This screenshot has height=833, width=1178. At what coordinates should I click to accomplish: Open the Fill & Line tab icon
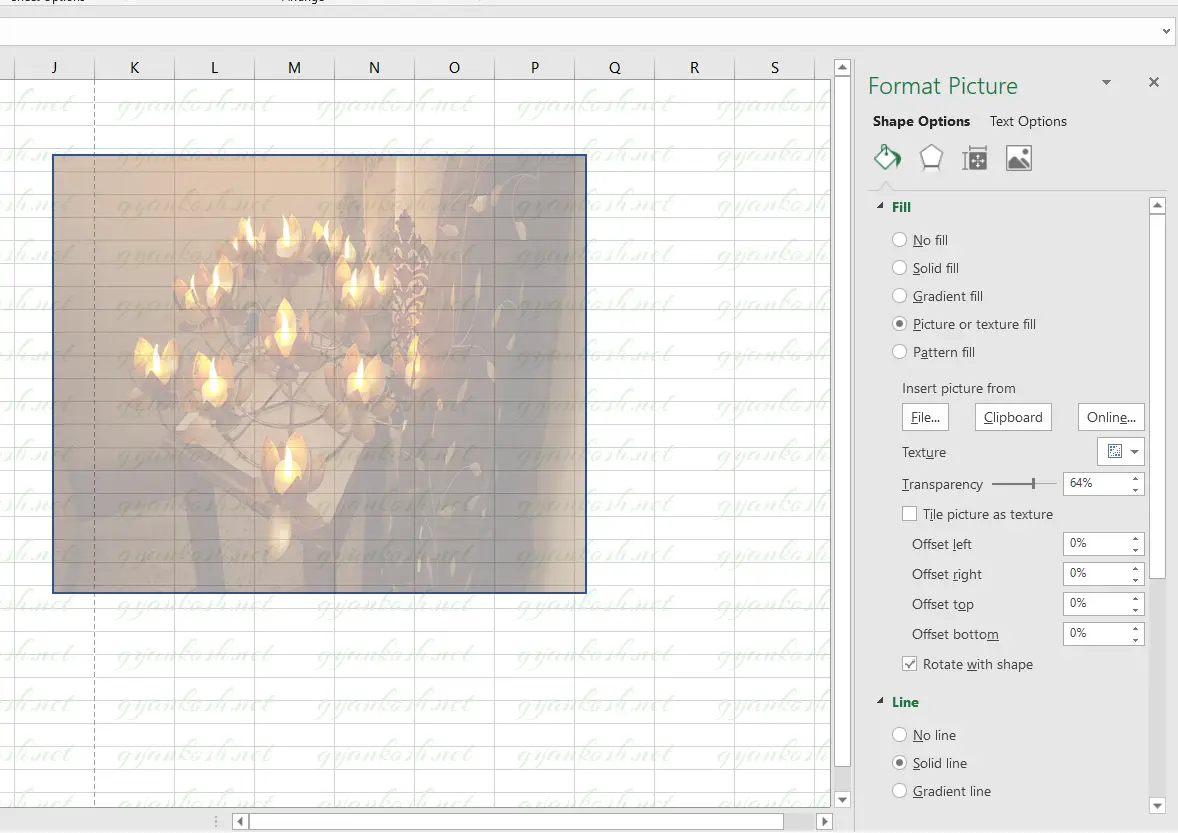(887, 158)
